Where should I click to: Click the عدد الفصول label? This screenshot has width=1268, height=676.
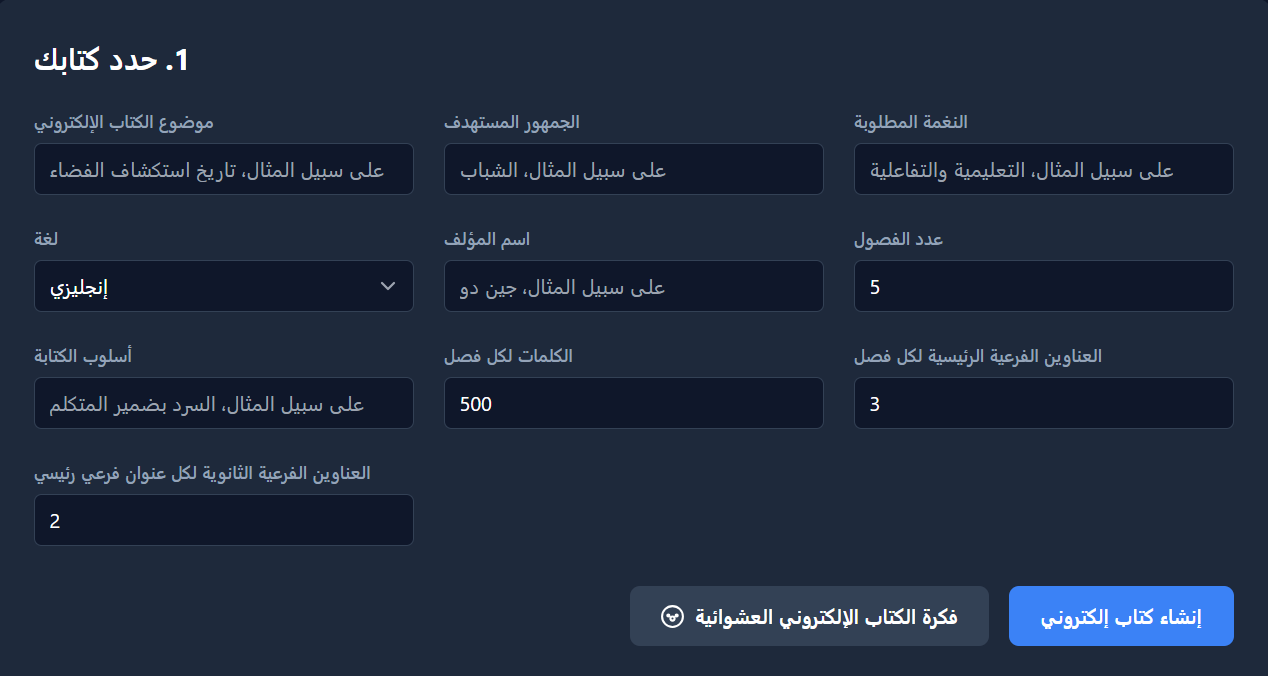click(x=899, y=240)
